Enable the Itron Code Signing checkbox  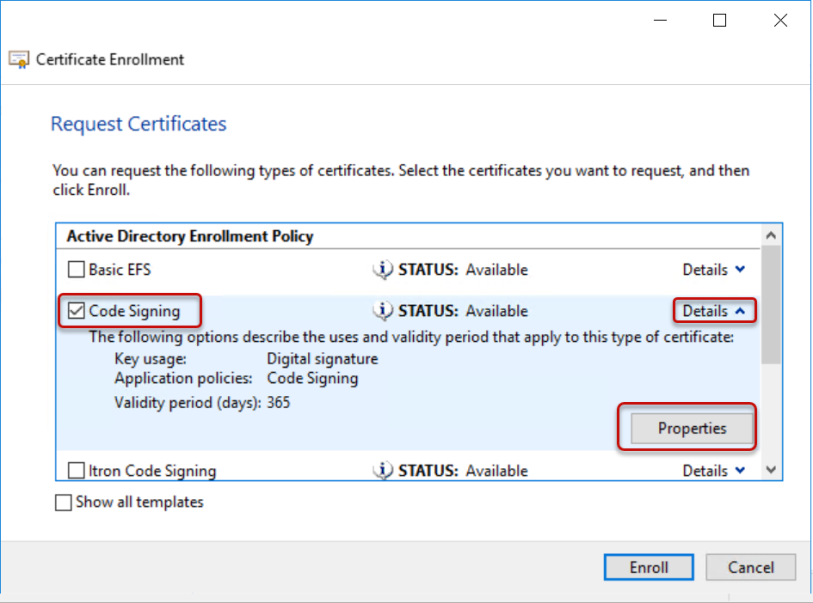[x=76, y=470]
